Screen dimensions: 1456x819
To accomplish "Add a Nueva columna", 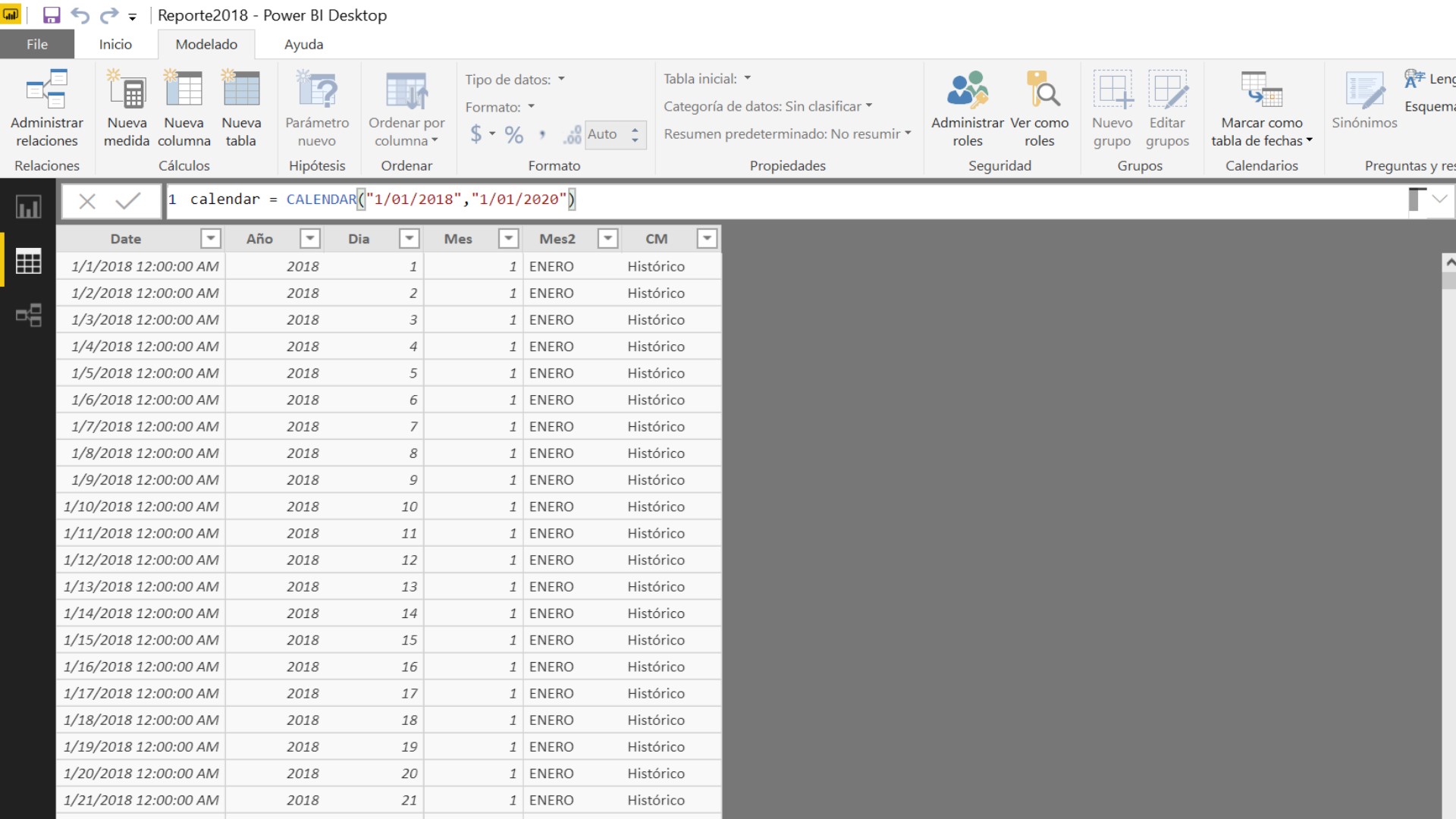I will point(184,108).
